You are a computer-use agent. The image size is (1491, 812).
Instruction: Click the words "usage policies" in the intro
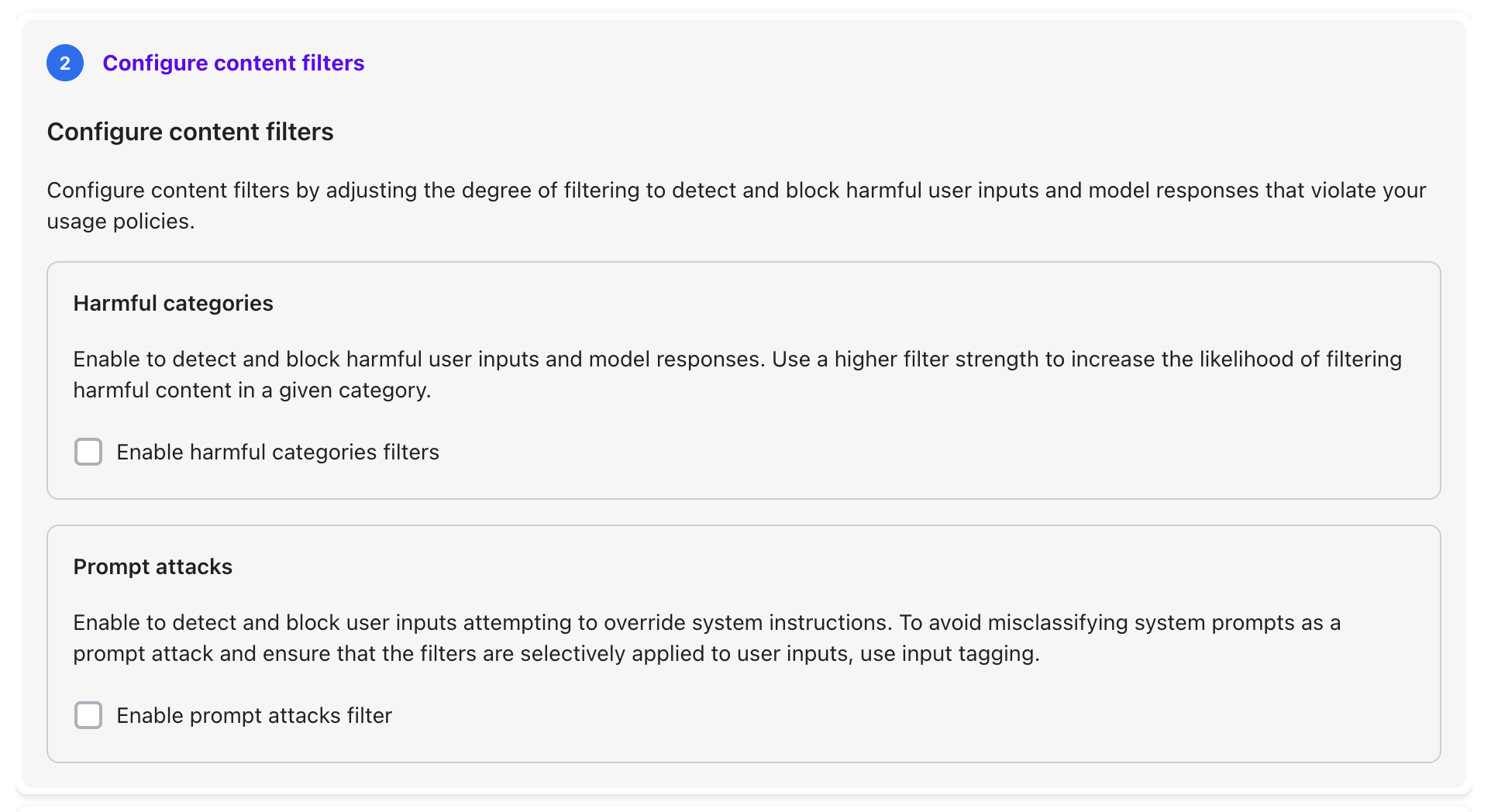[119, 222]
